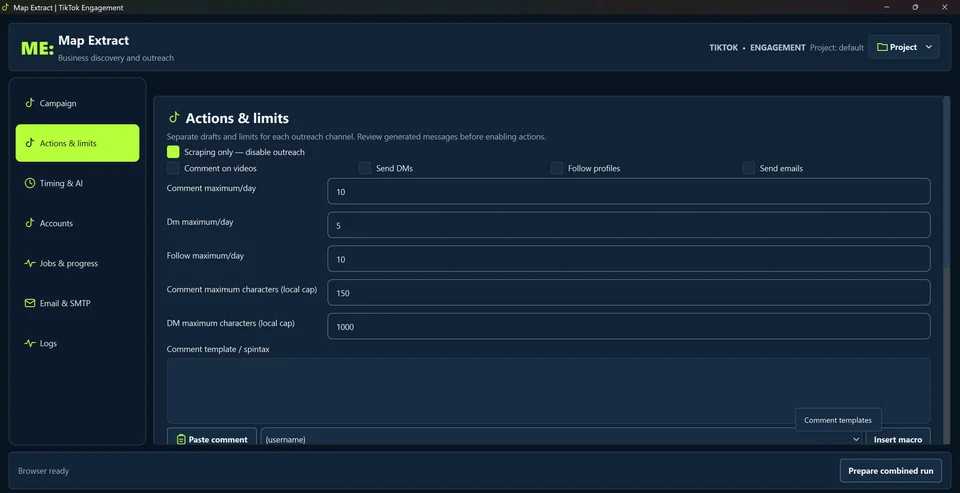Select the Actions & limits sidebar tab
This screenshot has width=960, height=493.
[77, 143]
